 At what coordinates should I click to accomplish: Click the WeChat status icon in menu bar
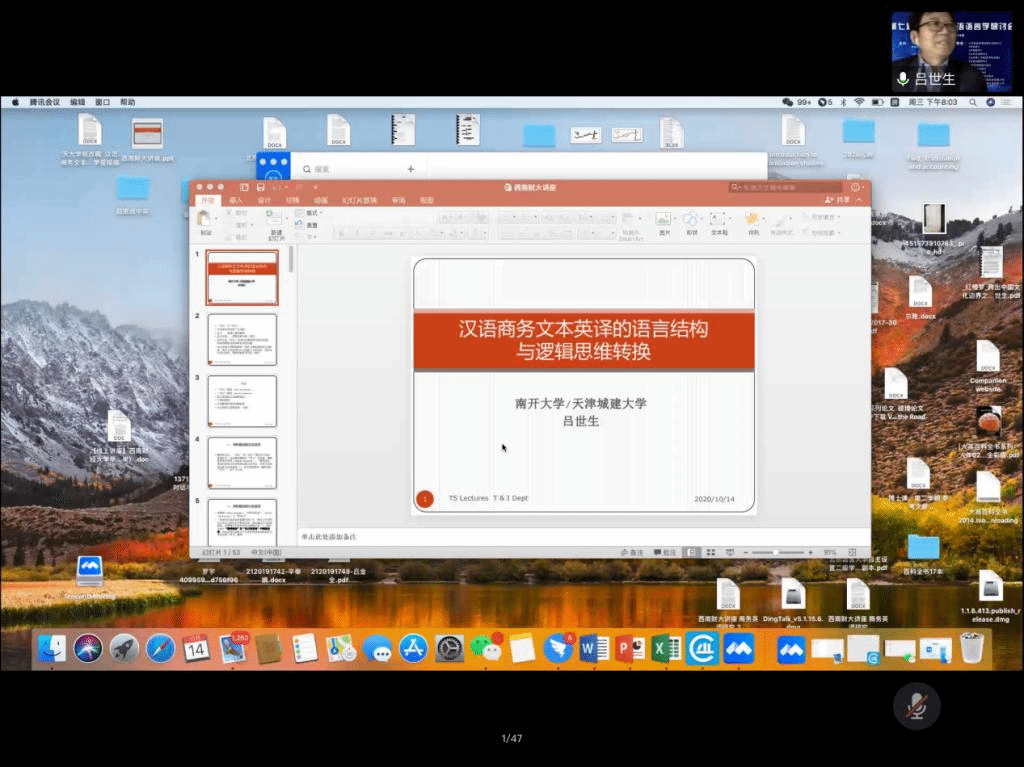click(788, 102)
